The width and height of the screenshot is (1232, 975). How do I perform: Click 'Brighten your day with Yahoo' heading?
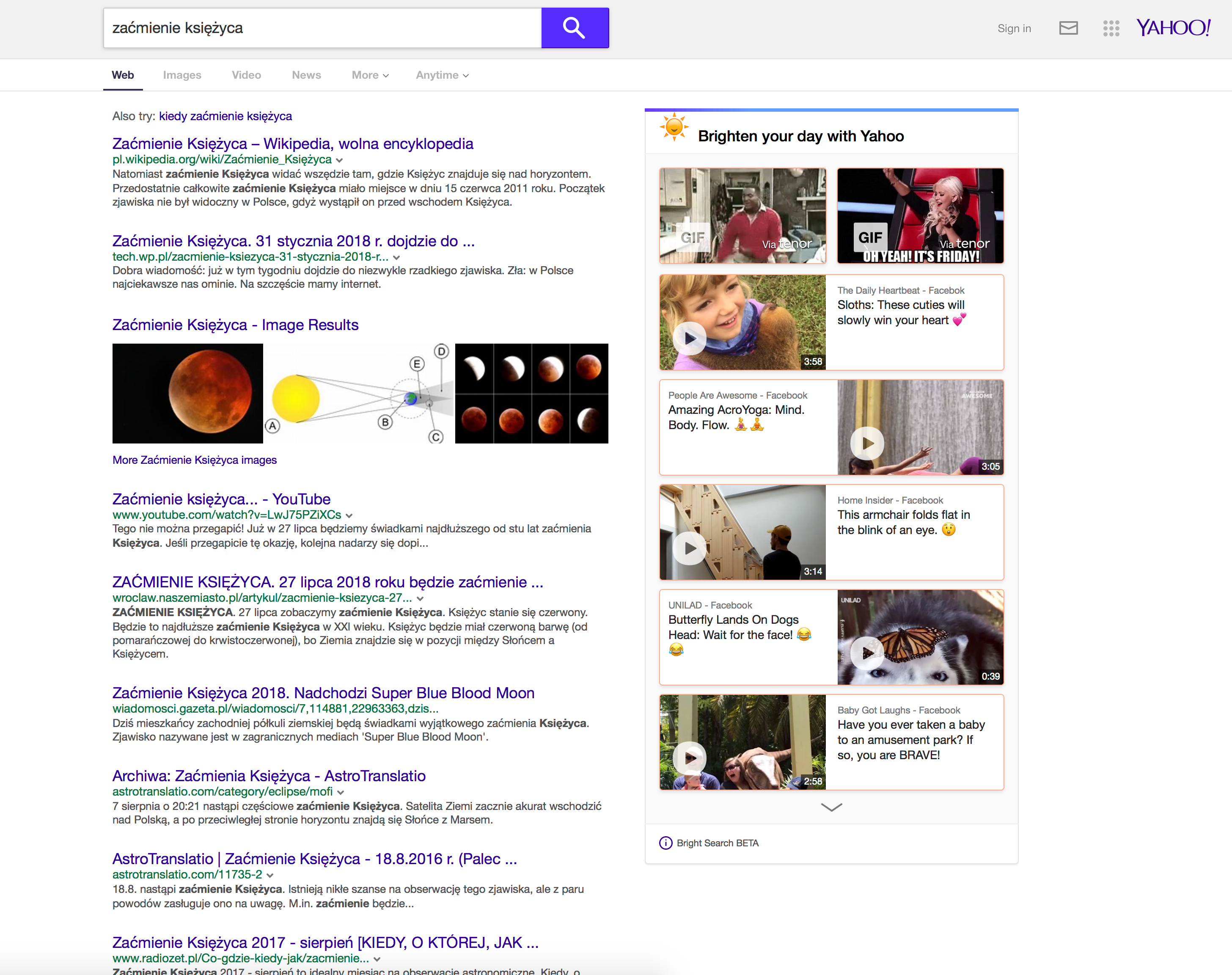[x=800, y=136]
